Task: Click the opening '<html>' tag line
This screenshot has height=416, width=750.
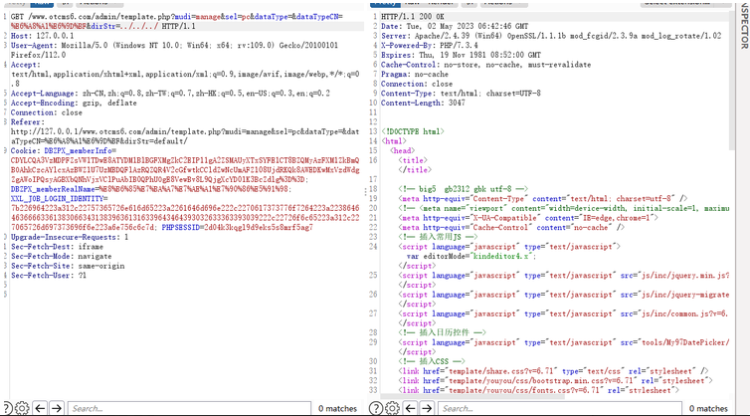Action: coord(394,141)
